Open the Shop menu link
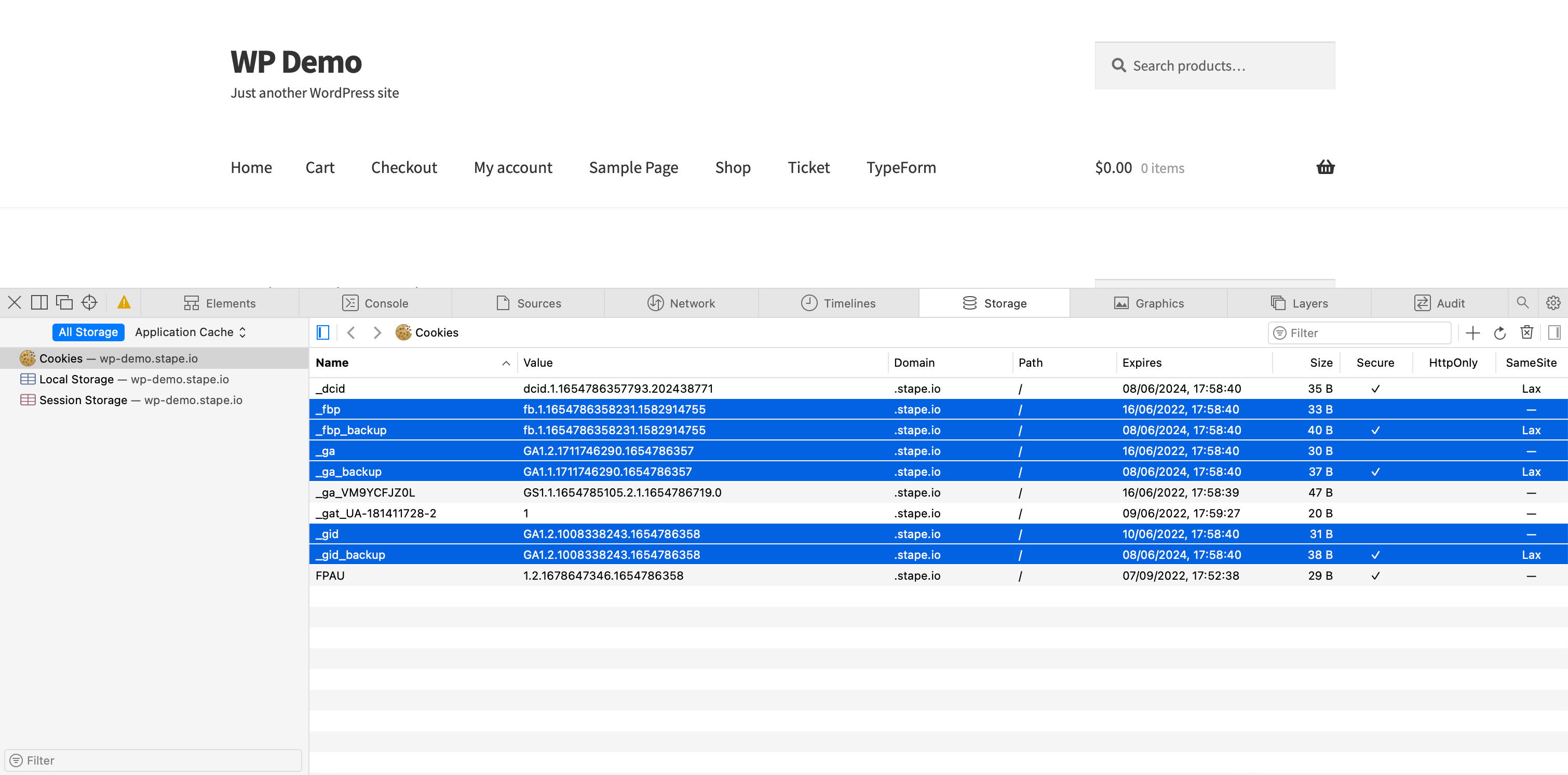The height and width of the screenshot is (775, 1568). click(x=733, y=167)
